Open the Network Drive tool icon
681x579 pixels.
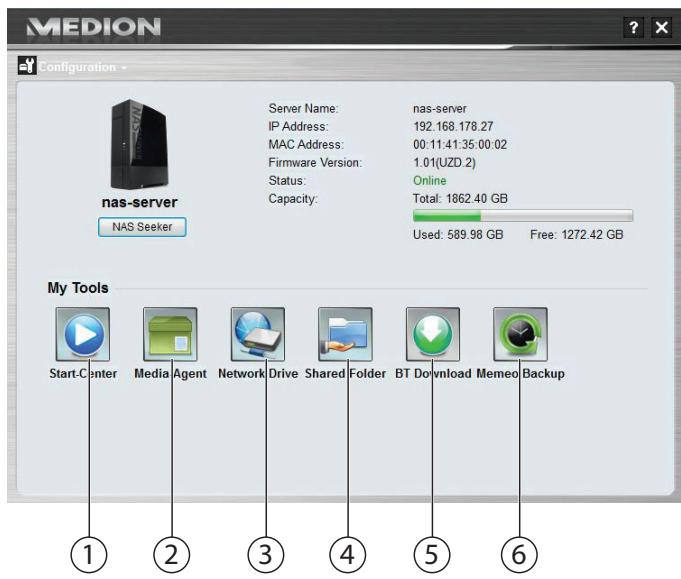click(x=258, y=334)
